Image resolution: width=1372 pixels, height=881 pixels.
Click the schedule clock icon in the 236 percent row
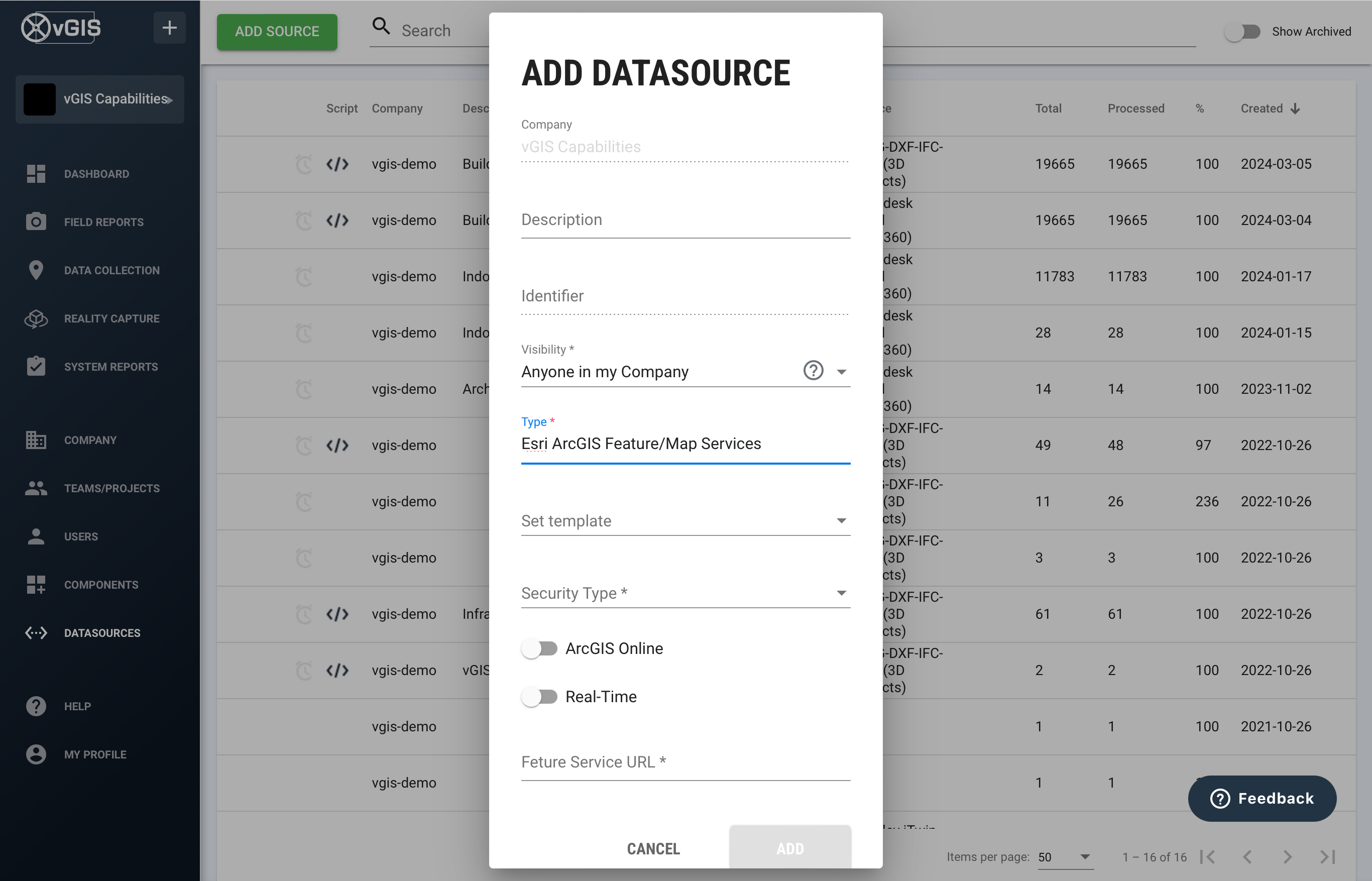[x=304, y=502]
